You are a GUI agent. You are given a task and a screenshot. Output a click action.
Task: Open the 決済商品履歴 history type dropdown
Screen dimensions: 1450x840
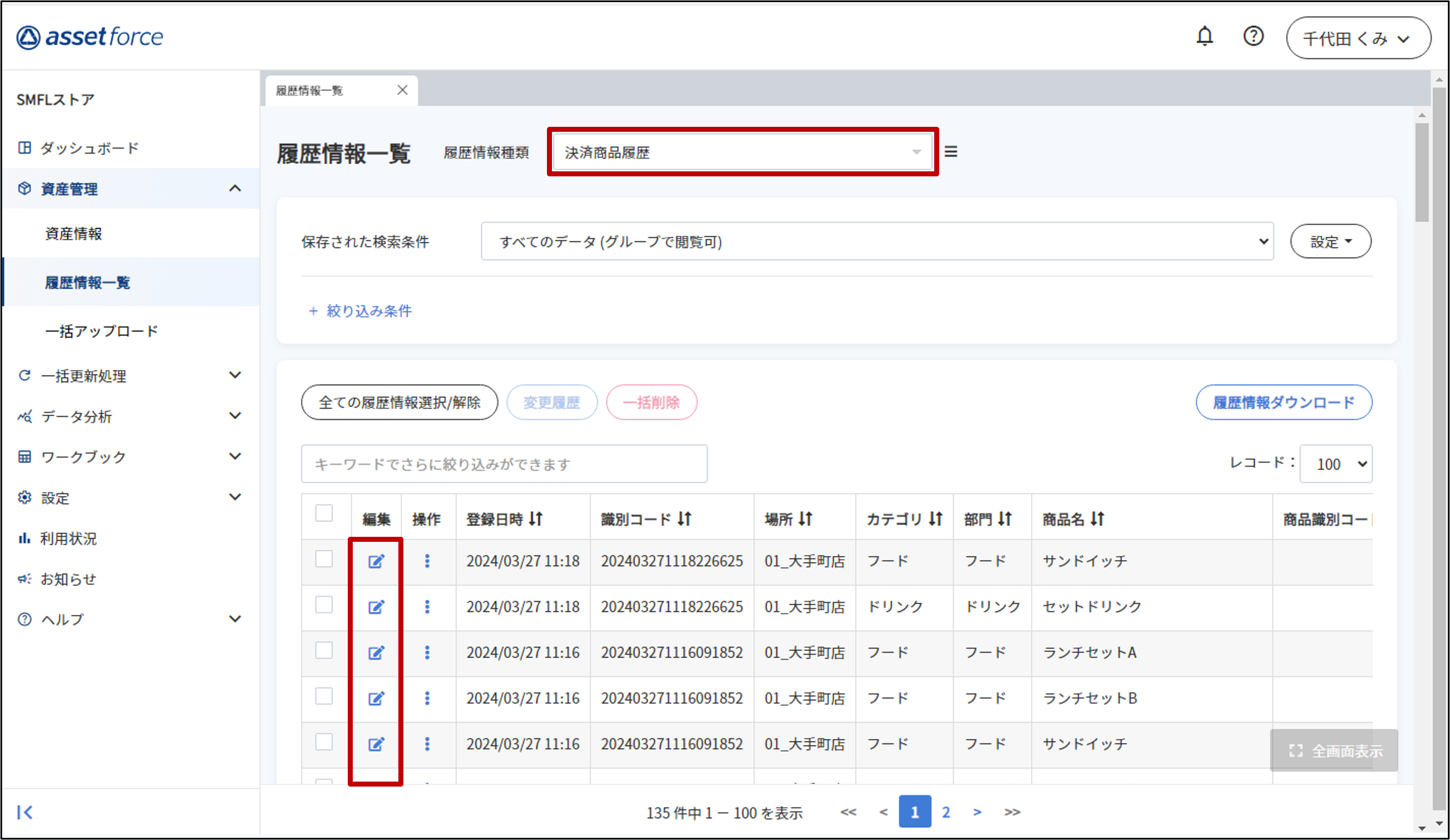click(742, 152)
